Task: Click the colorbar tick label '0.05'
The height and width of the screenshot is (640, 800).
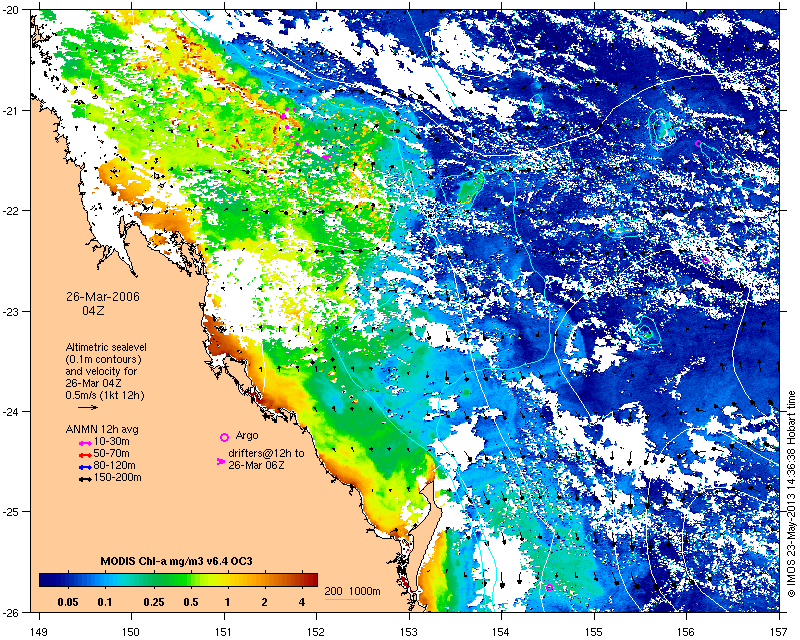Action: [x=68, y=602]
